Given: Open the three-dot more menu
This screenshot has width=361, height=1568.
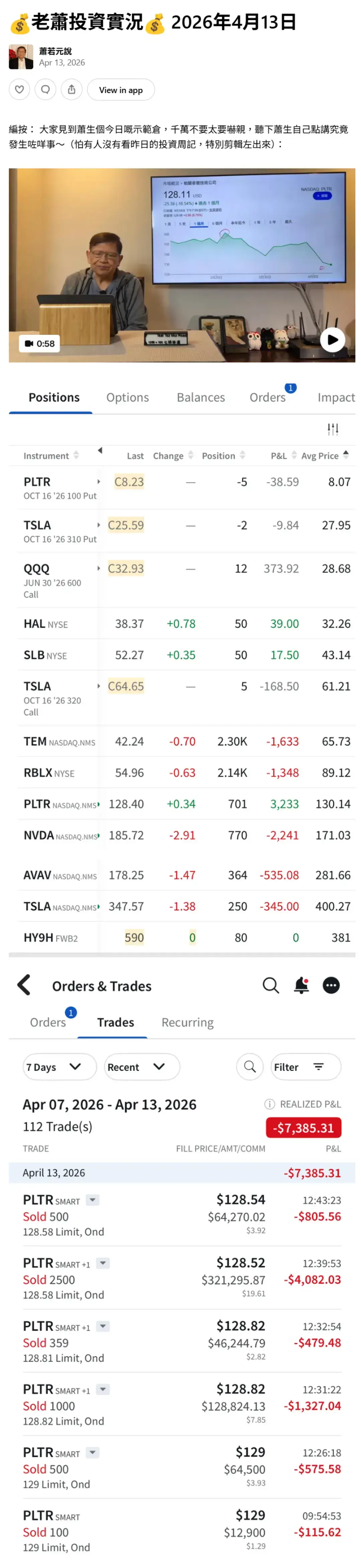Looking at the screenshot, I should (331, 985).
